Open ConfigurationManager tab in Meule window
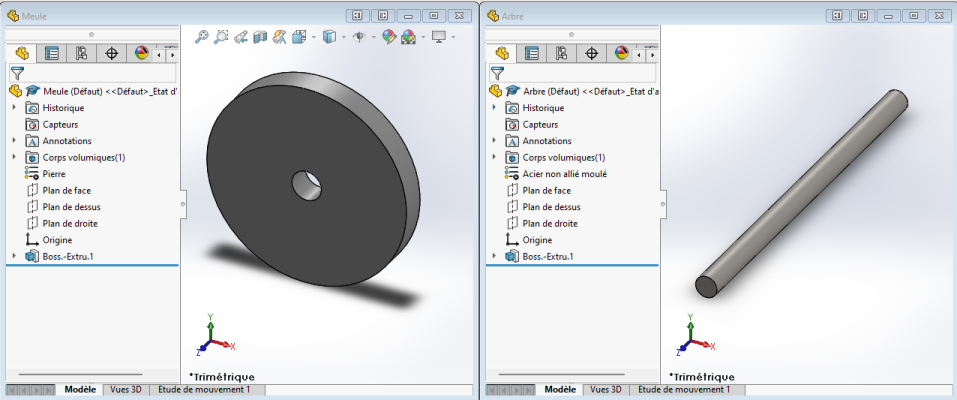This screenshot has height=400, width=957. coord(82,54)
